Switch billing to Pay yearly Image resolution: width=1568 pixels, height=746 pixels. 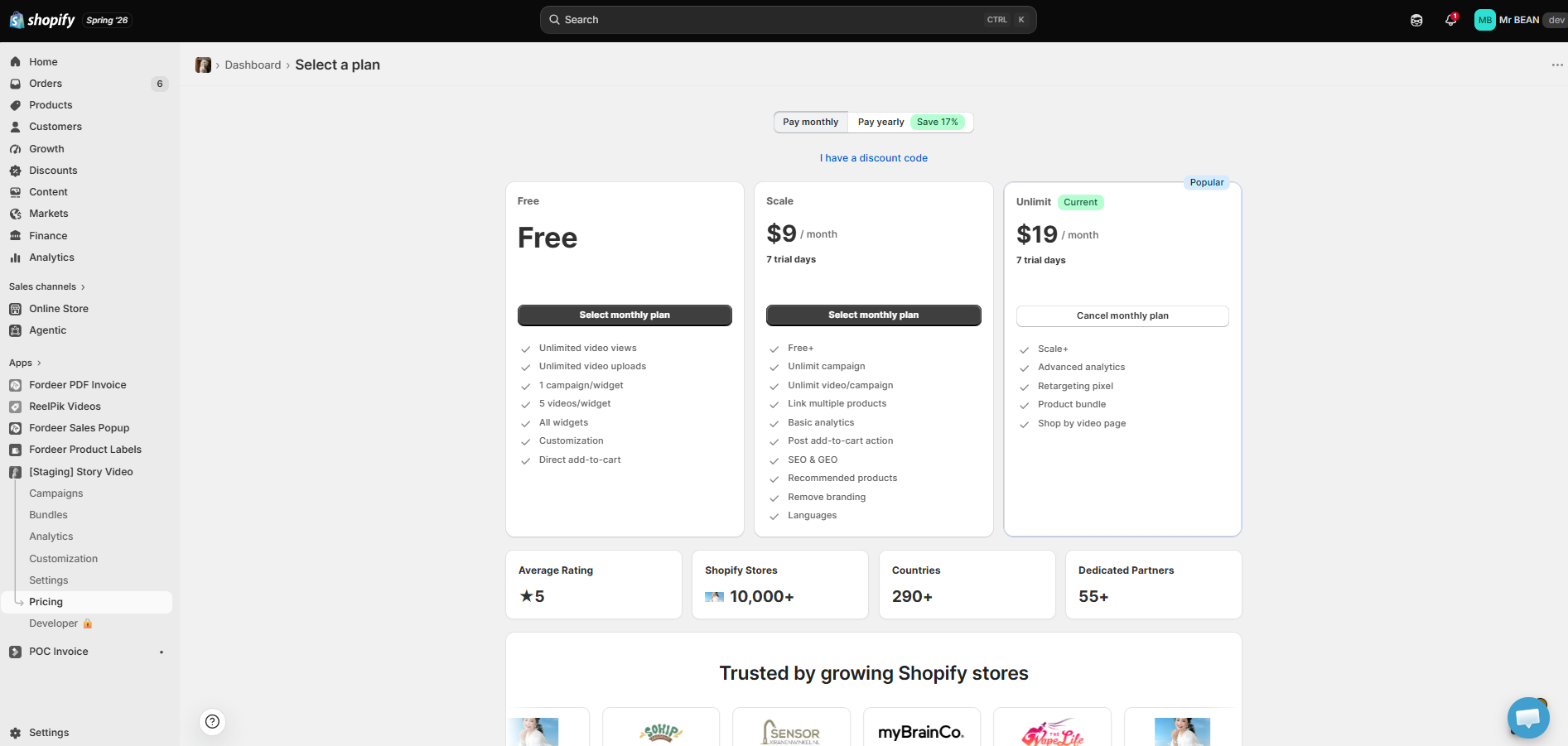tap(910, 123)
